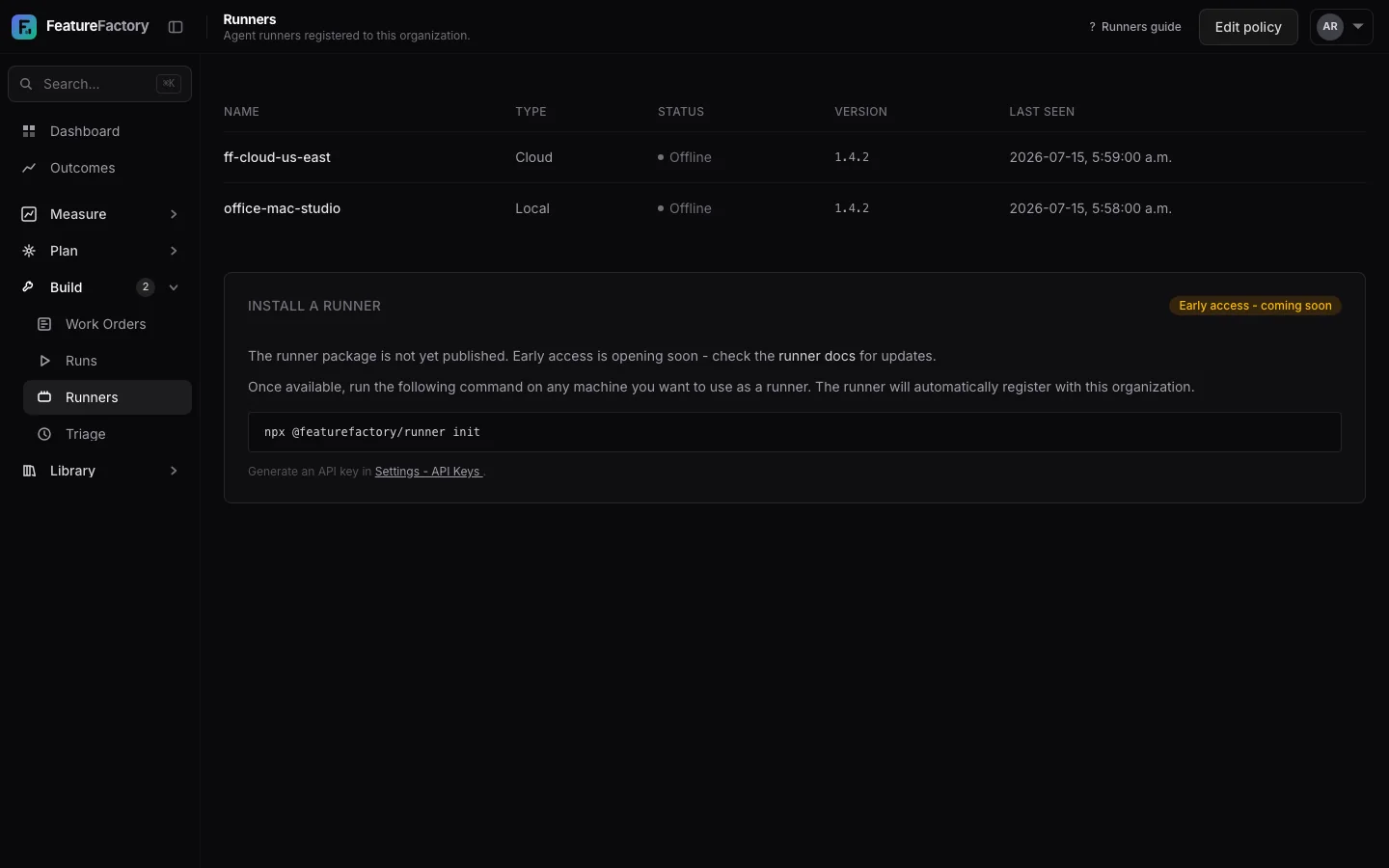This screenshot has height=868, width=1389.
Task: Open Work Orders under Build
Action: [x=107, y=324]
